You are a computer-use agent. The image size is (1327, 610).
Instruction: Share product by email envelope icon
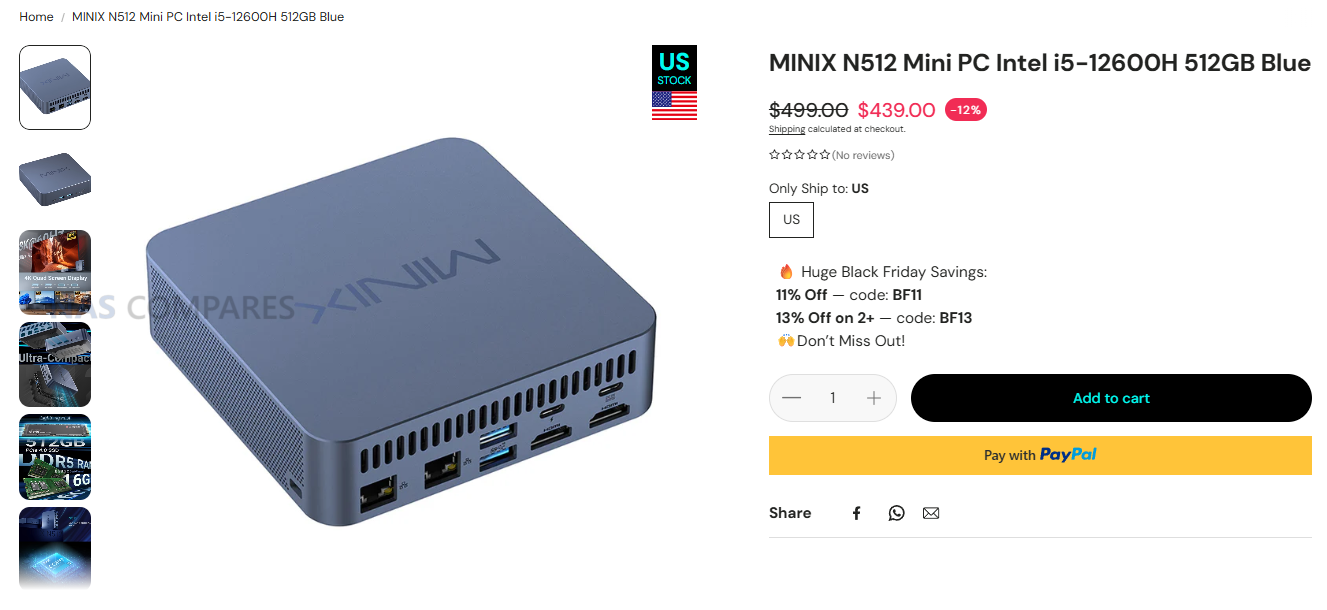[x=931, y=513]
